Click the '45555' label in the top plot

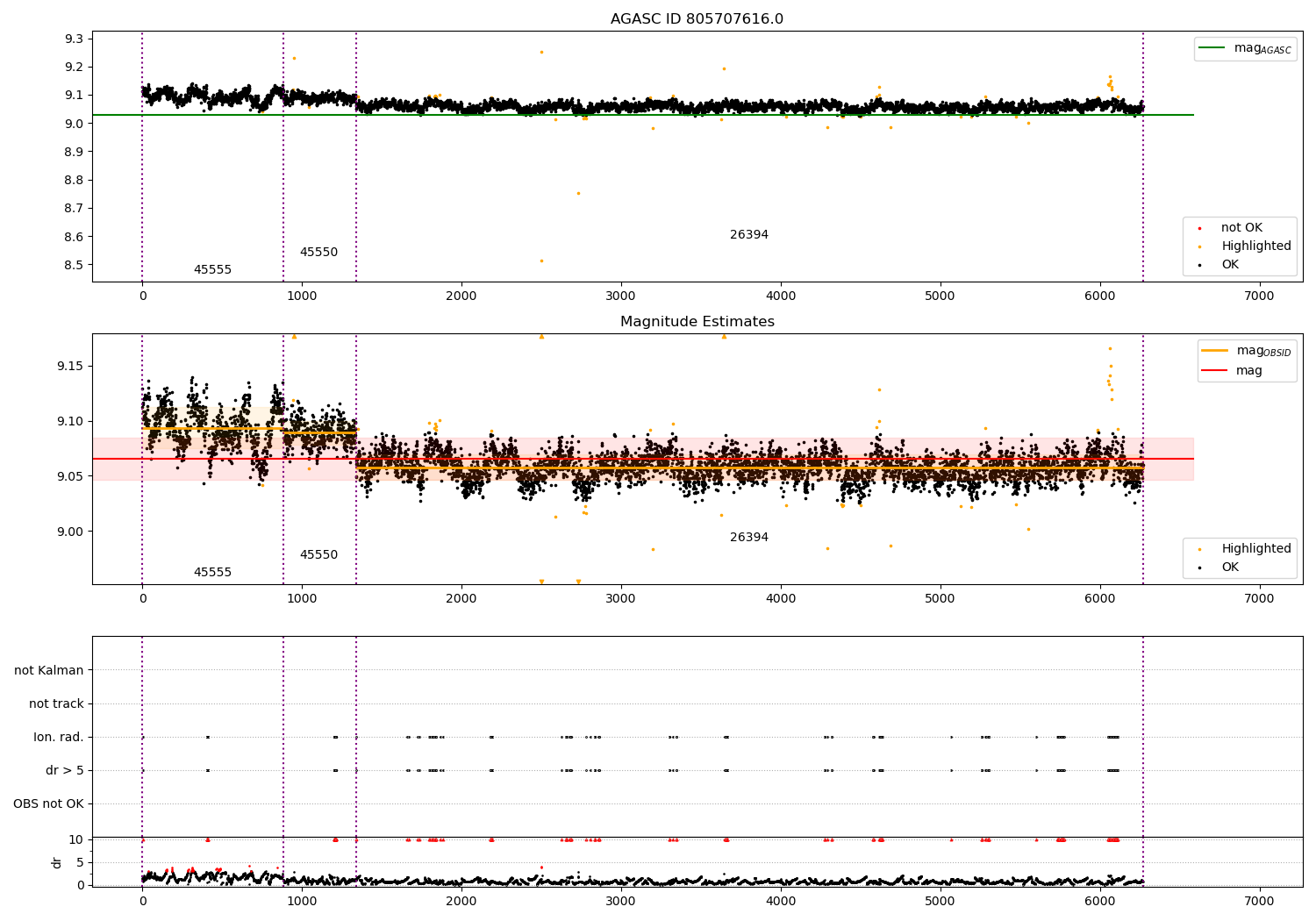pos(212,270)
